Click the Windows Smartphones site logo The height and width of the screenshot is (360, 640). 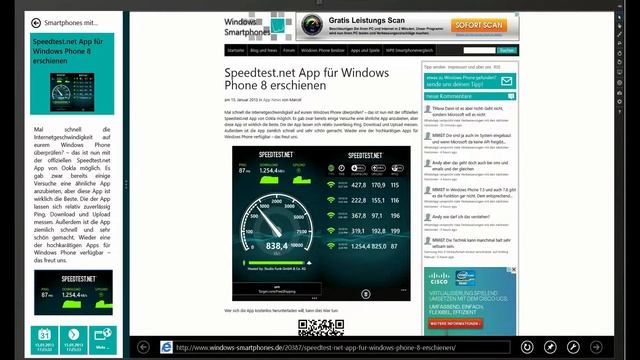pyautogui.click(x=257, y=27)
